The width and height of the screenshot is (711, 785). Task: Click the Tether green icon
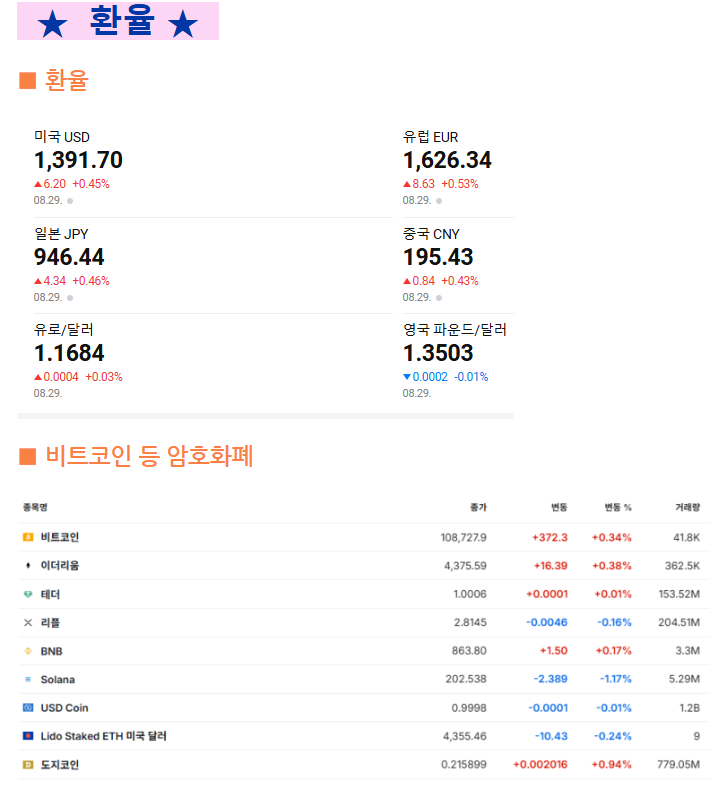(28, 594)
